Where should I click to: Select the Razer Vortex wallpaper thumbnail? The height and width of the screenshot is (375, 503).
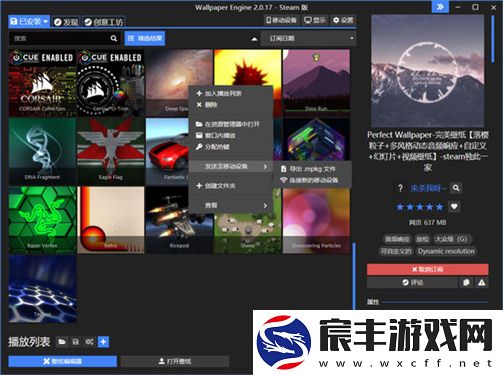click(x=42, y=220)
